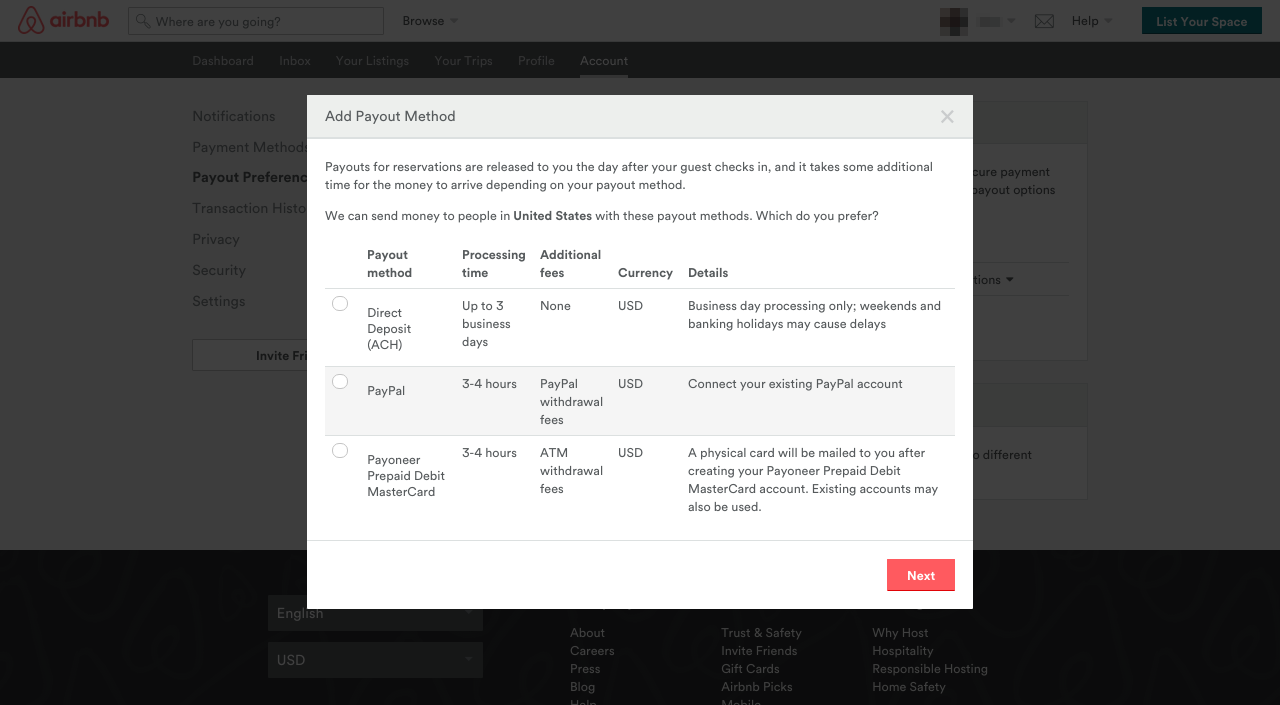Close the Add Payout Method dialog
The width and height of the screenshot is (1280, 705).
pos(947,116)
